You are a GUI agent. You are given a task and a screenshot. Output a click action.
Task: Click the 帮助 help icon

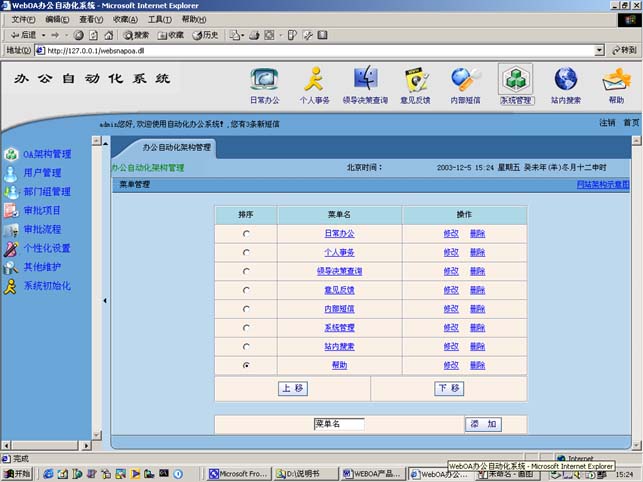tap(615, 80)
